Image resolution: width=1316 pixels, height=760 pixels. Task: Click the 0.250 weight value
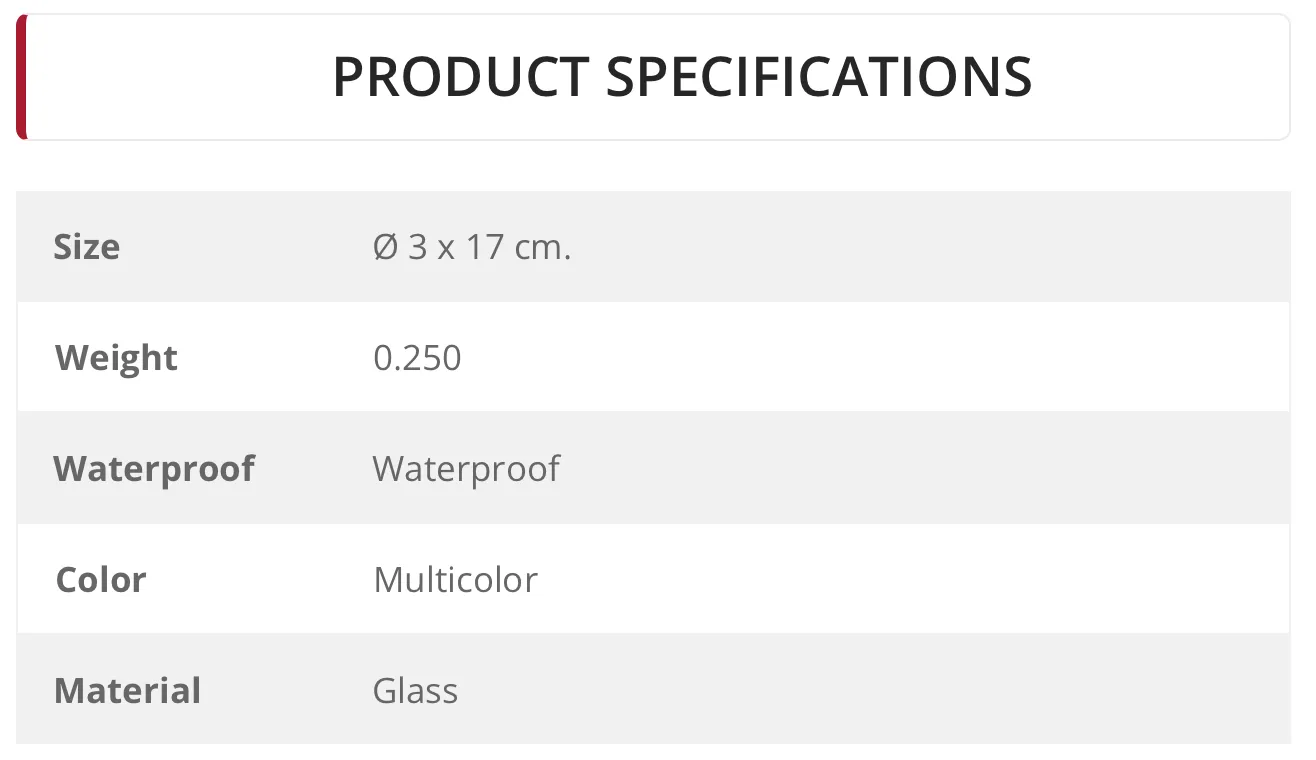(x=417, y=358)
